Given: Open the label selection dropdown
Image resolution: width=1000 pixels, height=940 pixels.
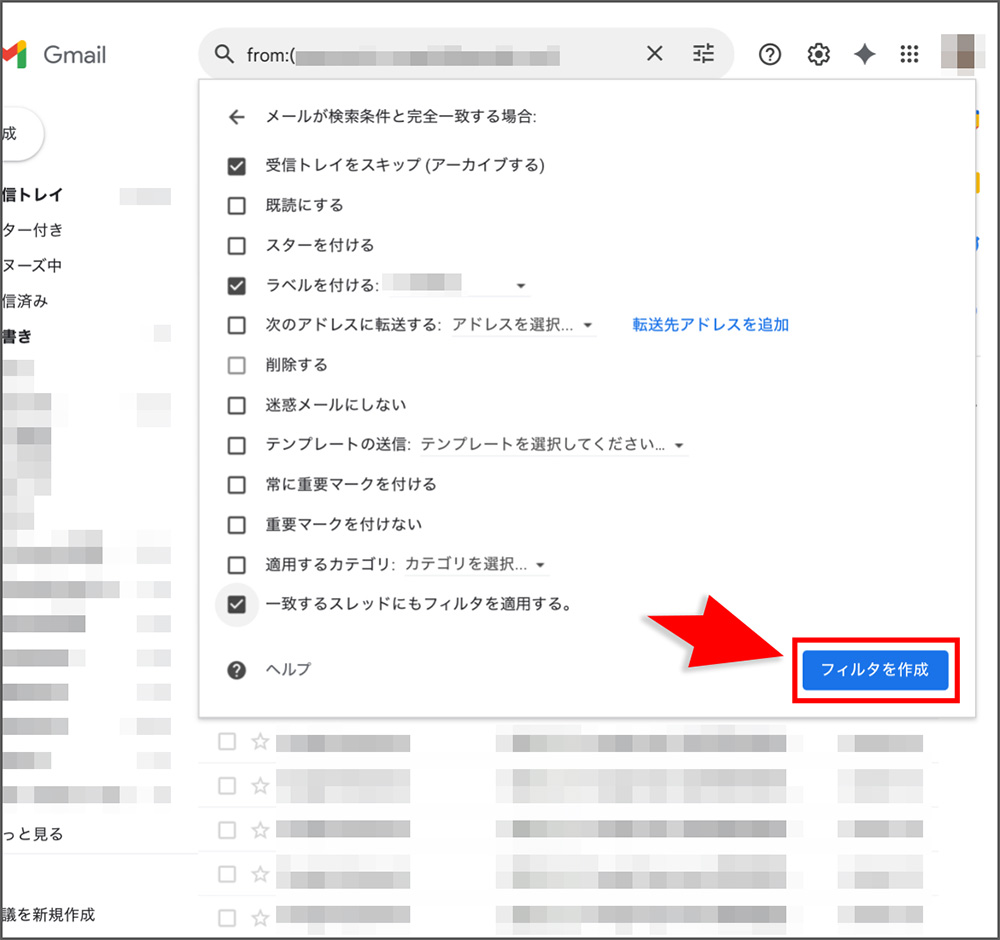Looking at the screenshot, I should coord(459,285).
